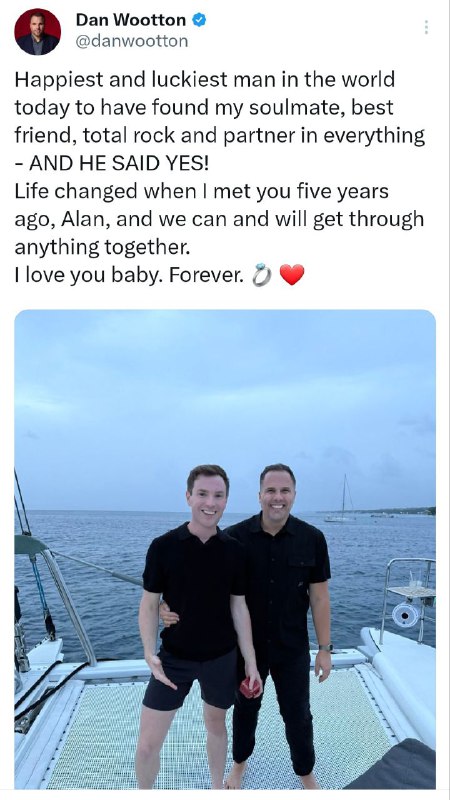Open the attached boat photo
The width and height of the screenshot is (450, 800).
225,549
